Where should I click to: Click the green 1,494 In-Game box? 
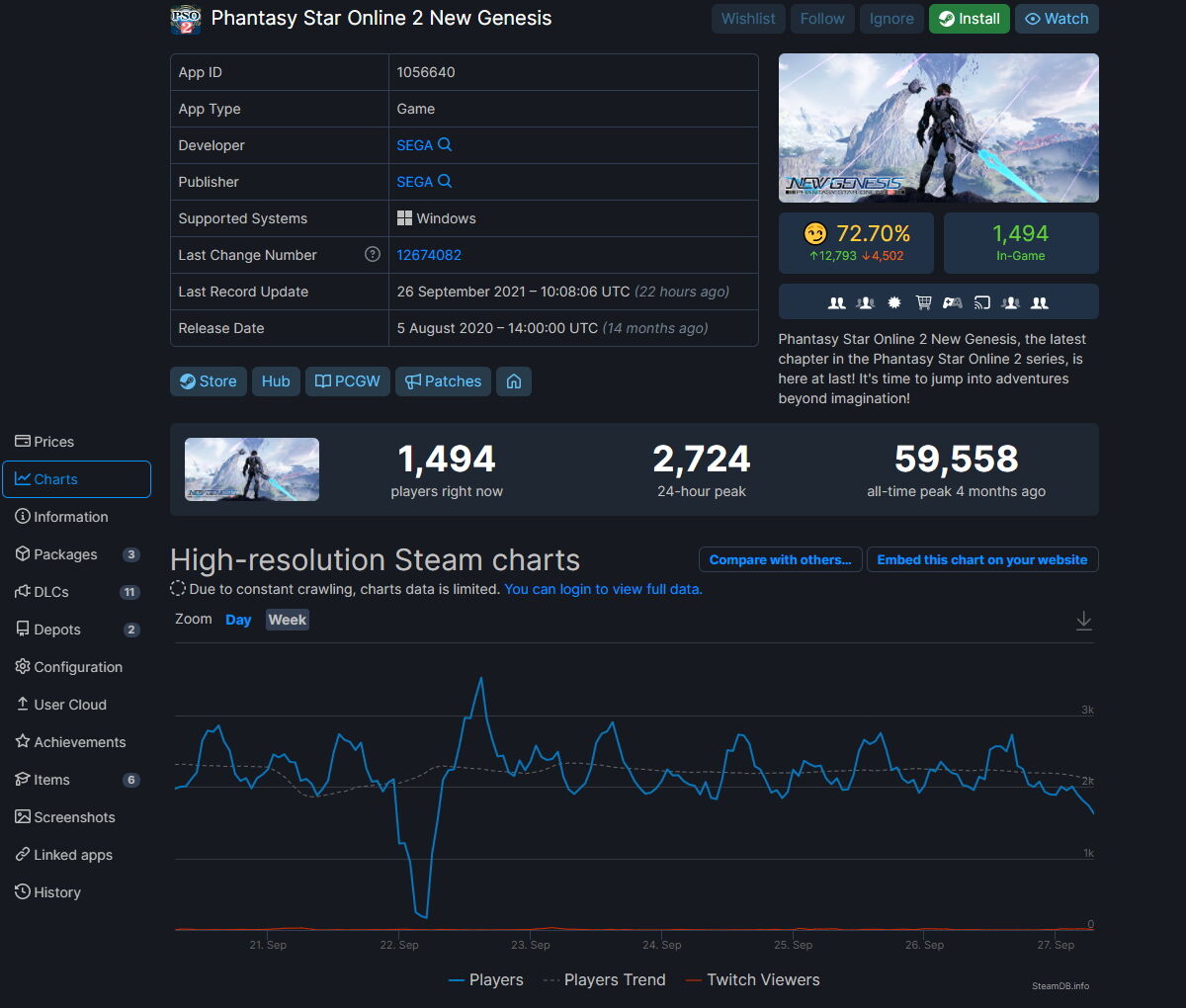[1021, 243]
